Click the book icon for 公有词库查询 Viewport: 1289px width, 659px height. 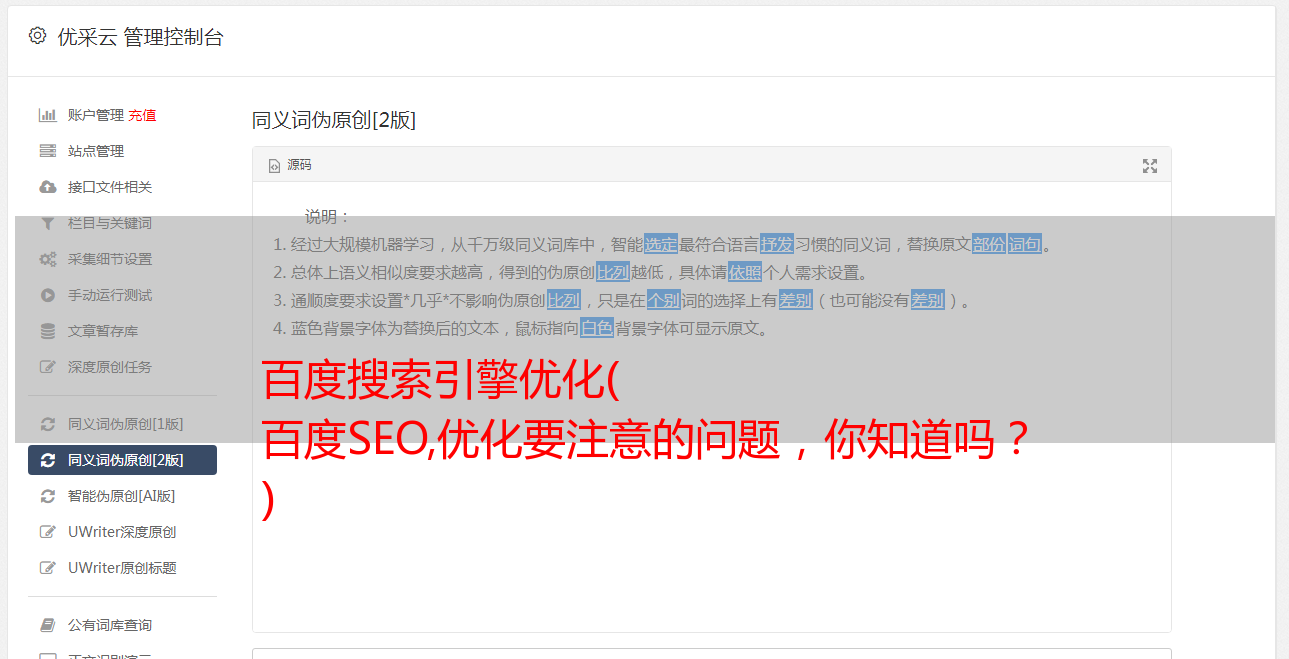[47, 625]
